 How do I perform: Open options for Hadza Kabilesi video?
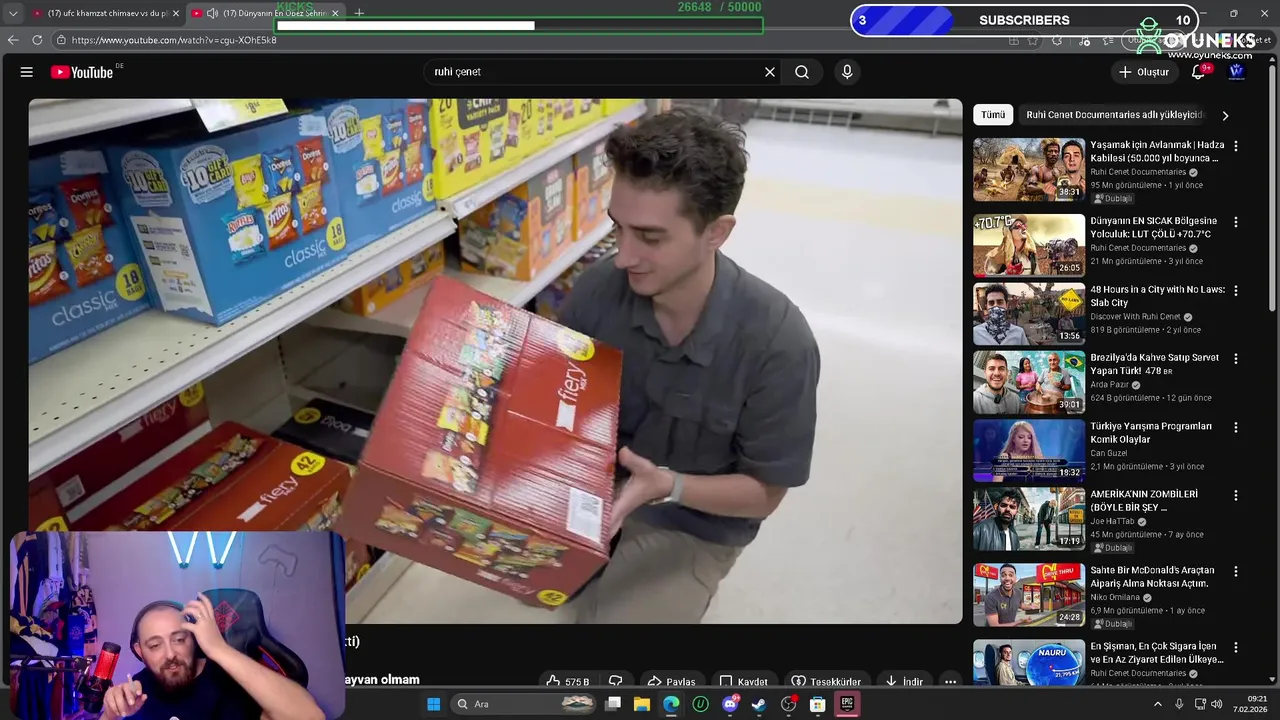(1236, 146)
